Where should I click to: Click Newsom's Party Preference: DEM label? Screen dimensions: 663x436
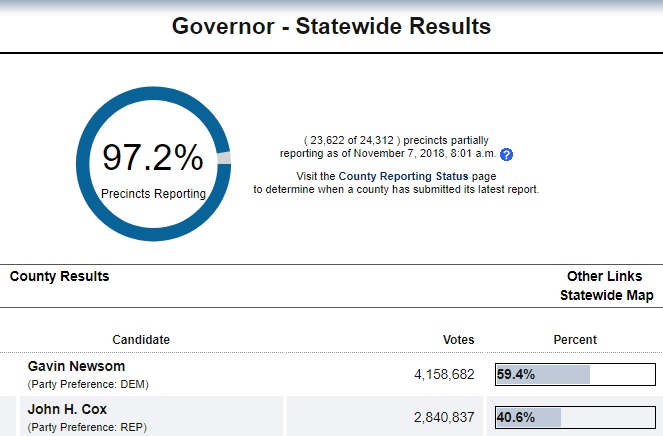click(87, 384)
